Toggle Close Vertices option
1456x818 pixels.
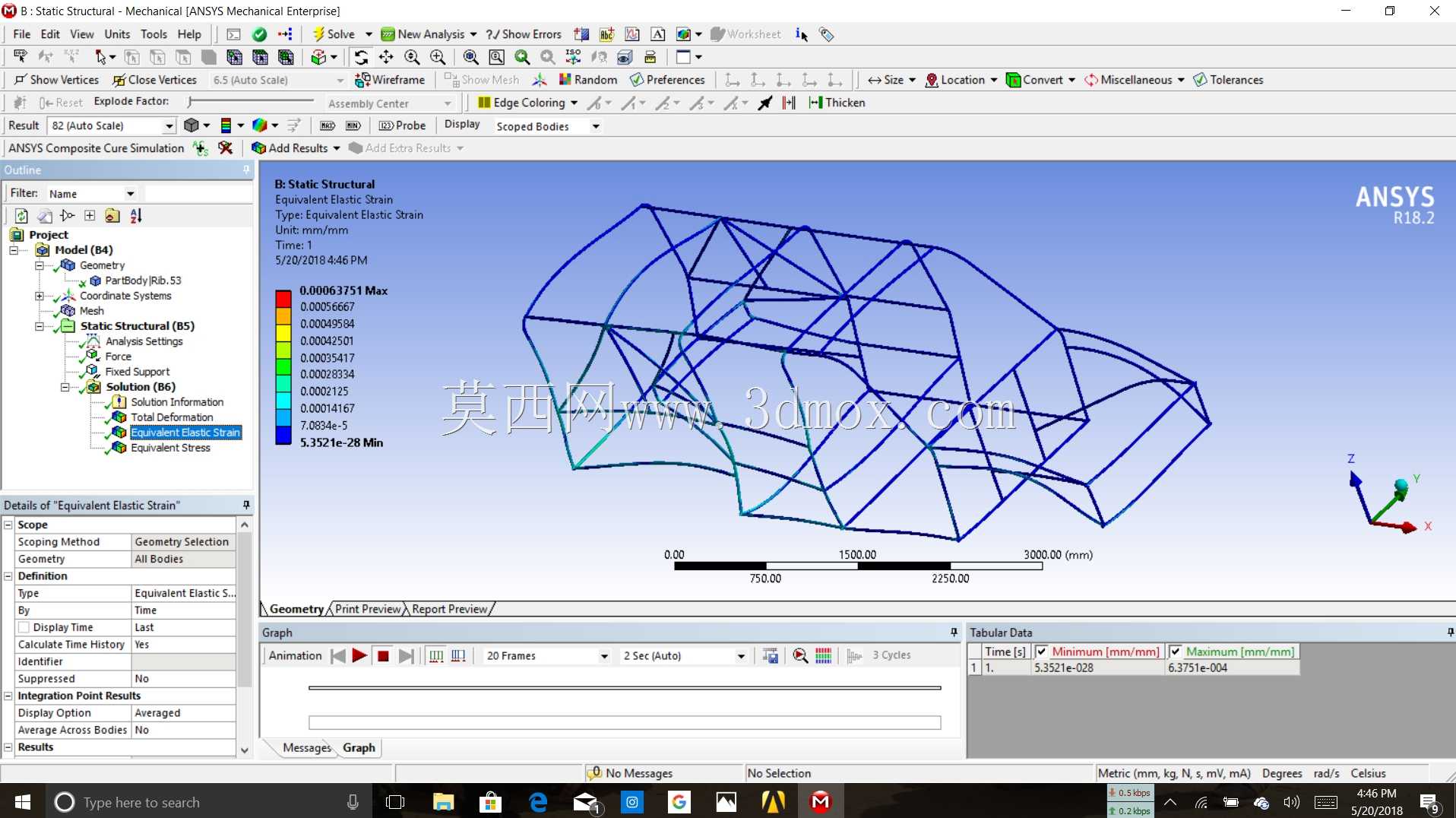154,80
